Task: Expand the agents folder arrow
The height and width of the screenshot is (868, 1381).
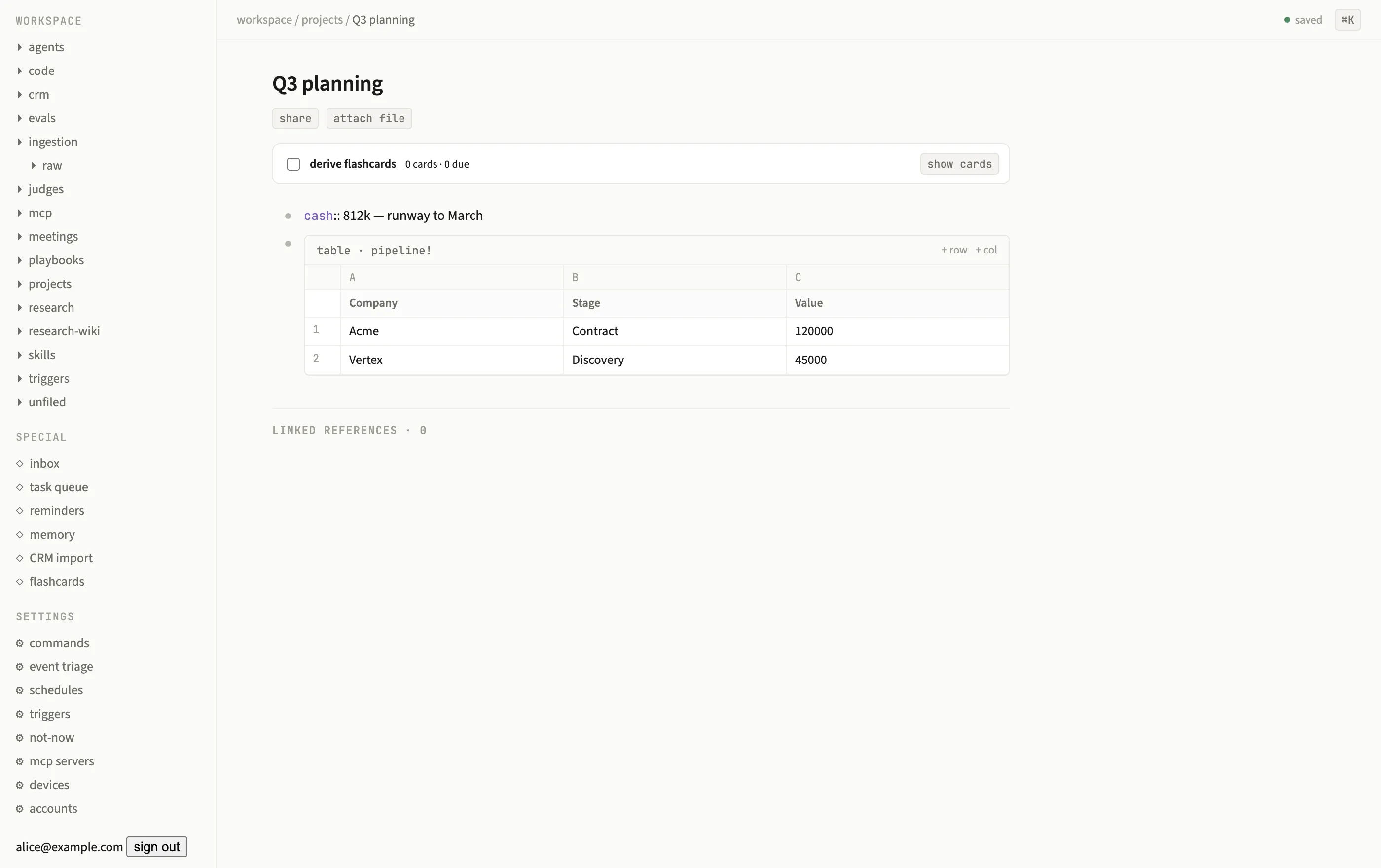Action: tap(20, 47)
